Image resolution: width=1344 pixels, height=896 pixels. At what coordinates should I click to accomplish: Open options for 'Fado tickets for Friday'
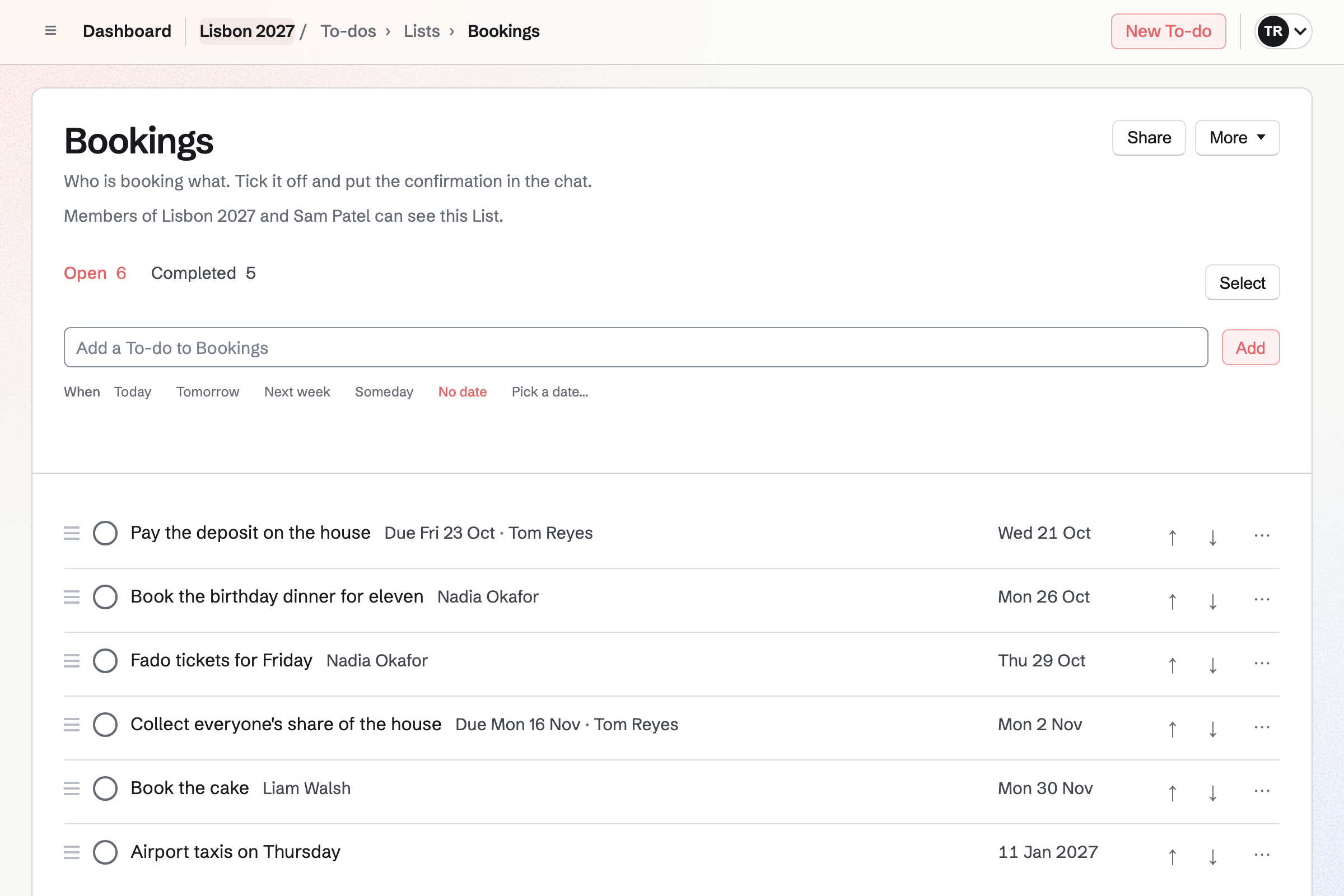click(x=1262, y=663)
